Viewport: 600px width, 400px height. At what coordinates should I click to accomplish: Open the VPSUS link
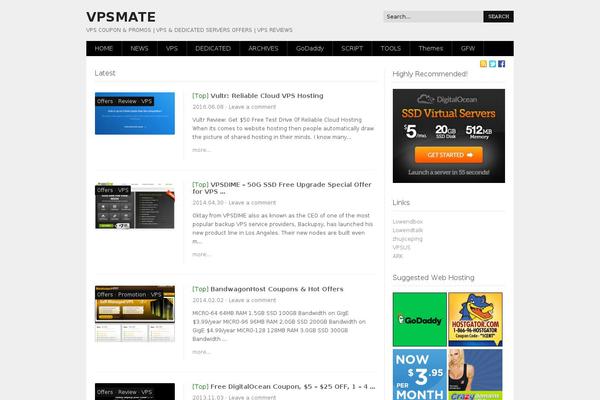(x=401, y=247)
